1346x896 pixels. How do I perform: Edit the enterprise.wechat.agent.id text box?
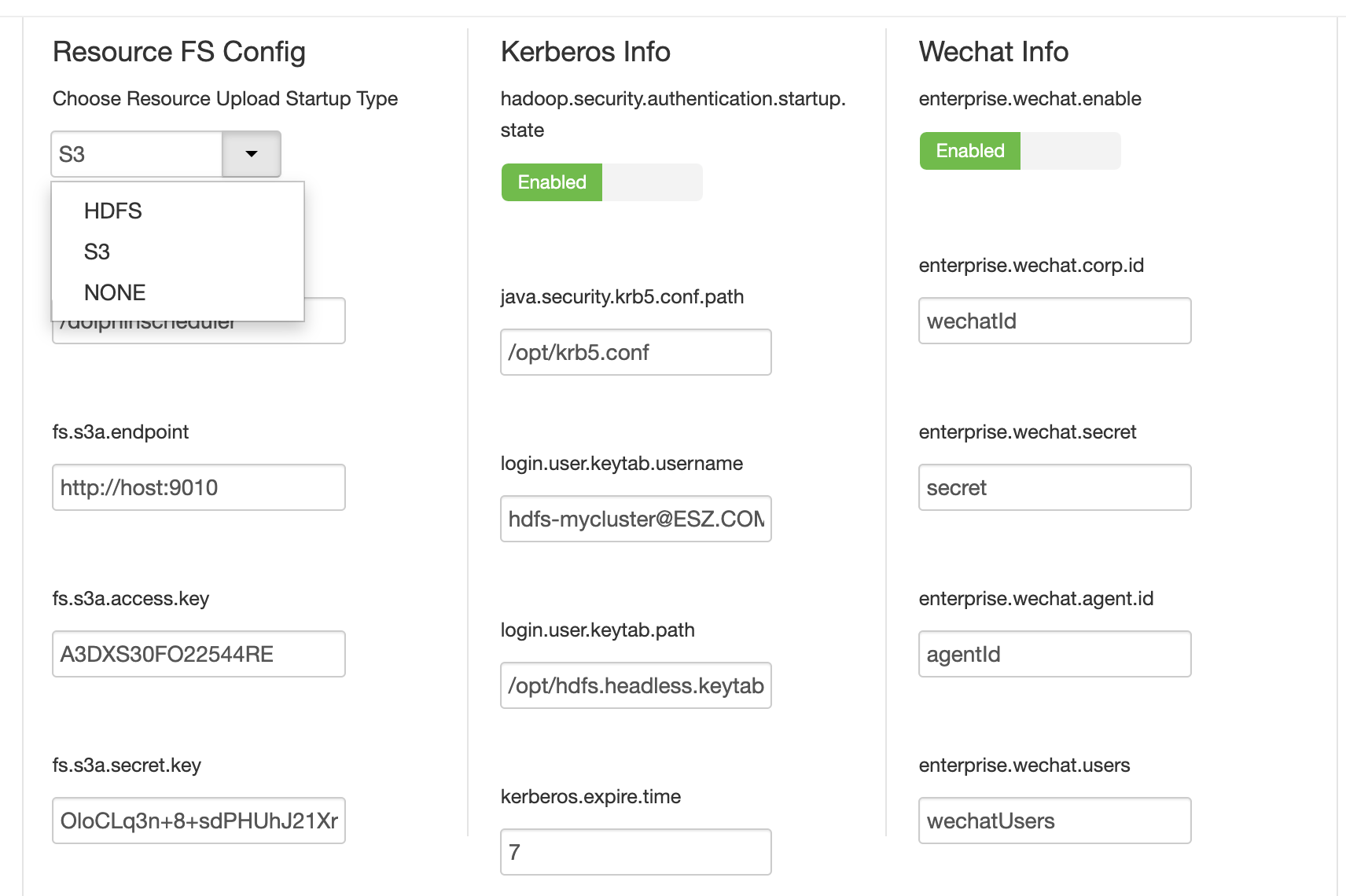coord(1054,654)
